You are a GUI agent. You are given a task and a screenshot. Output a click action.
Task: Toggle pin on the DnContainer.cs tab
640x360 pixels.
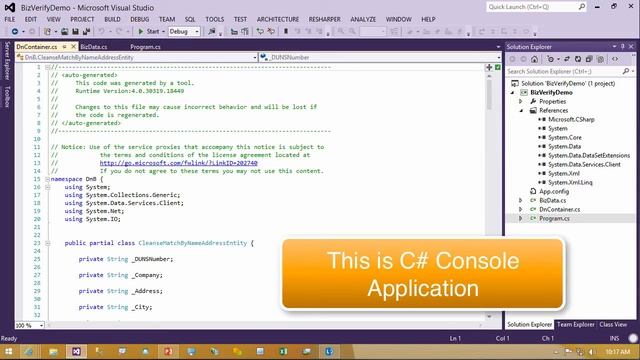64,47
